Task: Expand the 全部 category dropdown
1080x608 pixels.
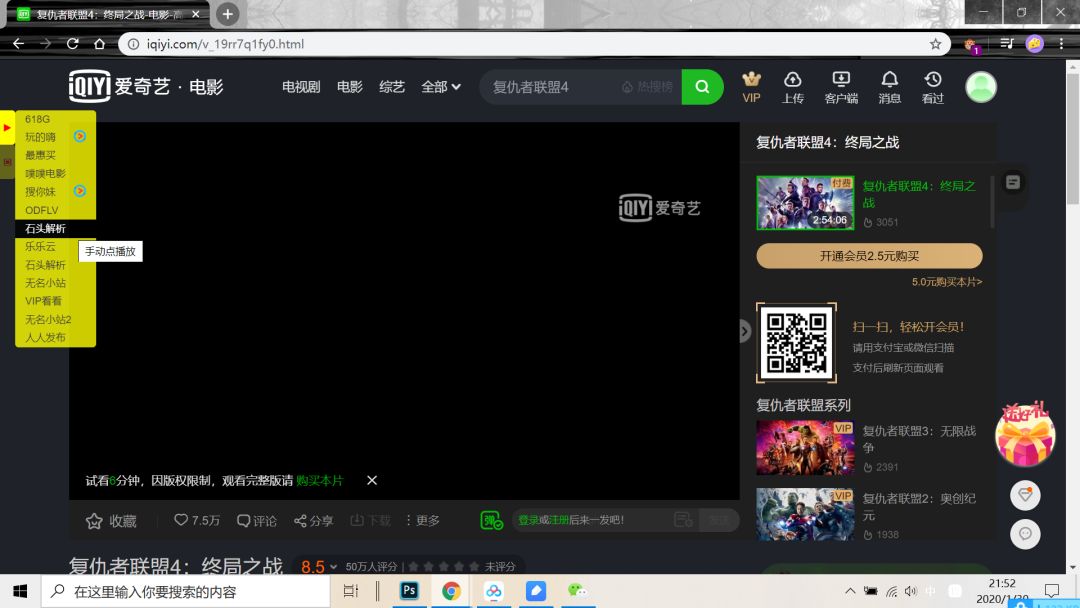Action: coord(440,87)
